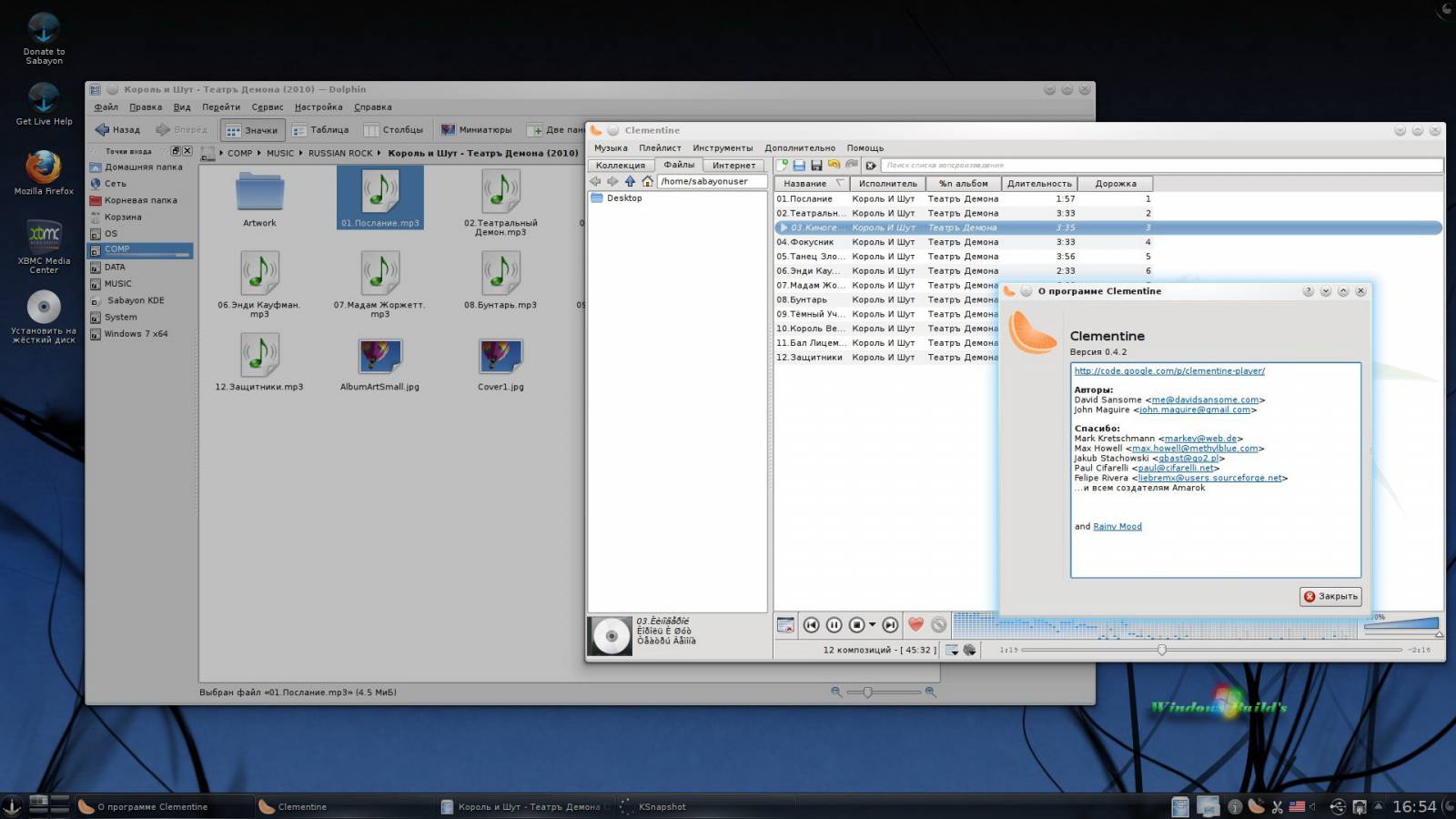Image resolution: width=1456 pixels, height=819 pixels.
Task: Click the me@davidsansome.com email link
Action: (1205, 399)
